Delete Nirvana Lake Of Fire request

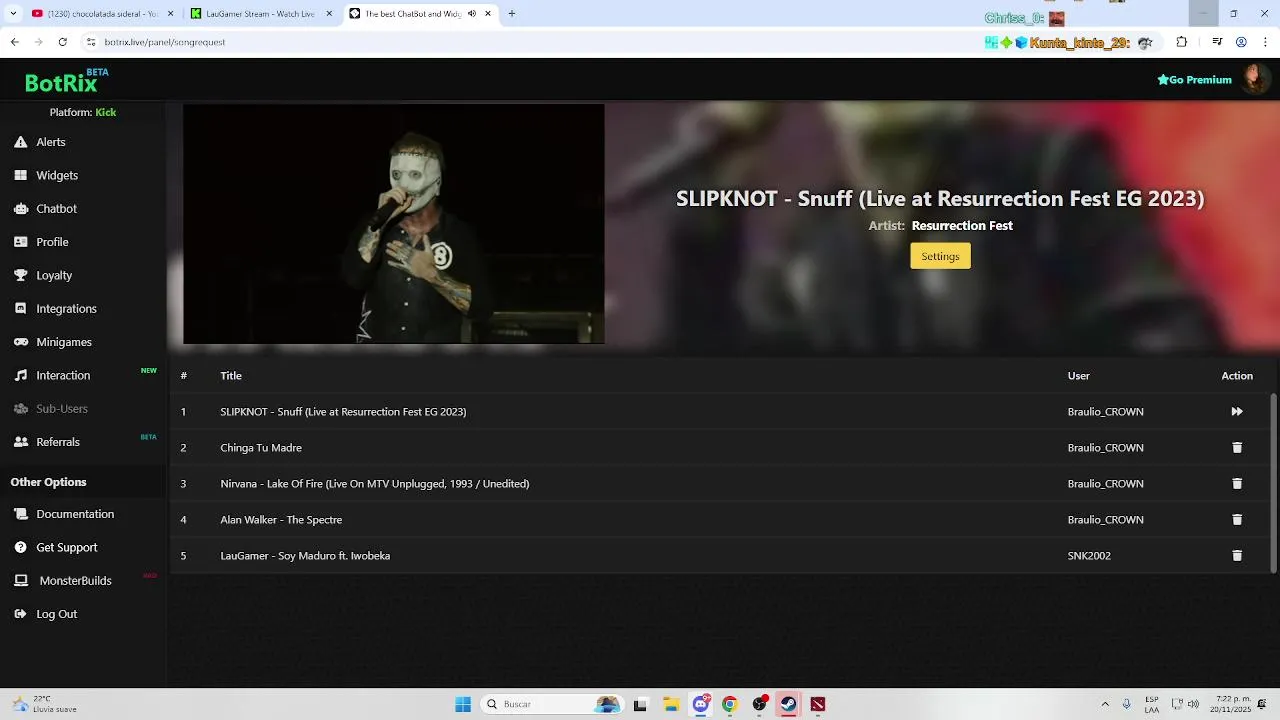point(1237,484)
